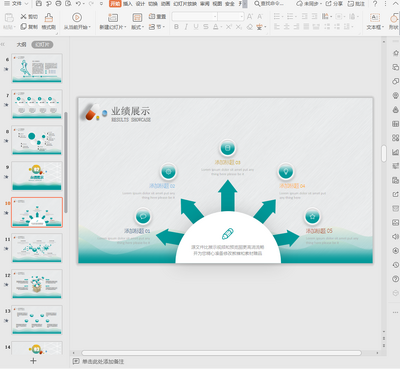Image resolution: width=400 pixels, height=369 pixels.
Task: Click the New Slide (新建幻灯片) icon
Action: click(113, 18)
